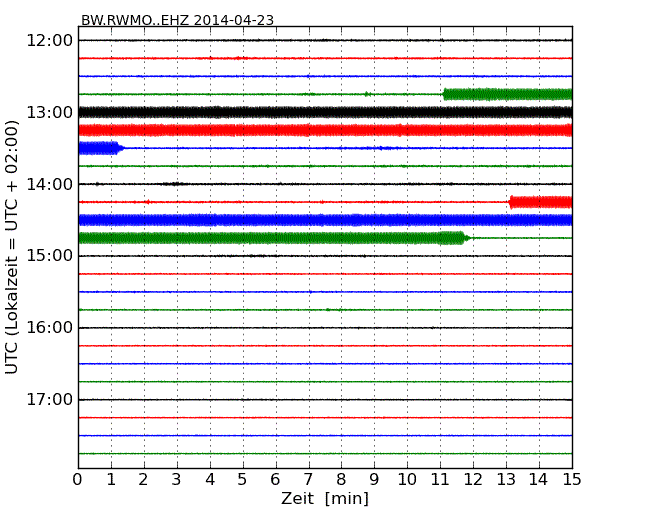Click the 13:00 time label

(50, 112)
